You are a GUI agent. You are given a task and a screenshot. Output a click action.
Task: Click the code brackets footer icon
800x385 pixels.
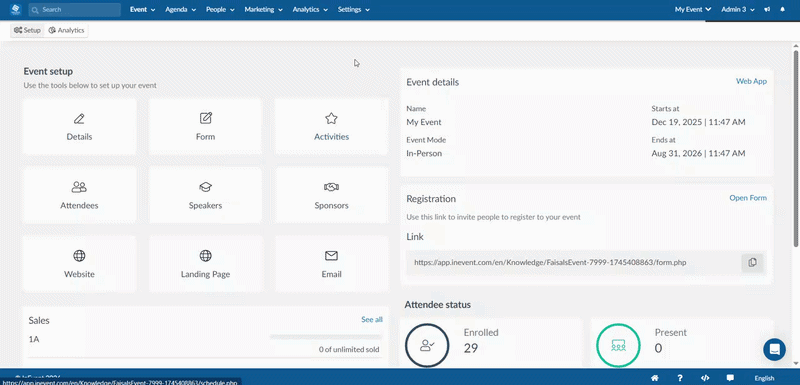coord(705,378)
